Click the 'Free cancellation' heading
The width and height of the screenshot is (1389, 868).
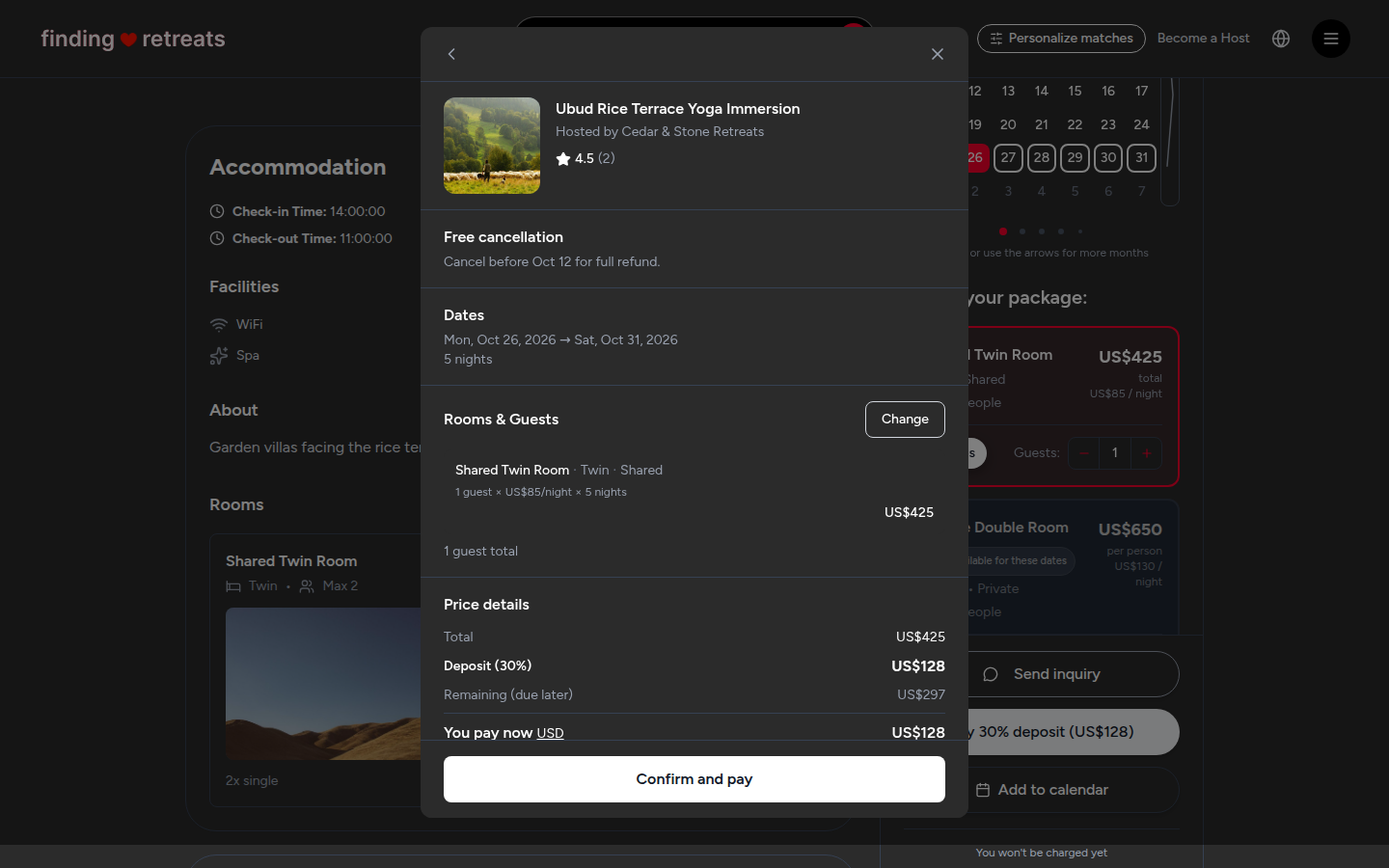click(x=504, y=237)
